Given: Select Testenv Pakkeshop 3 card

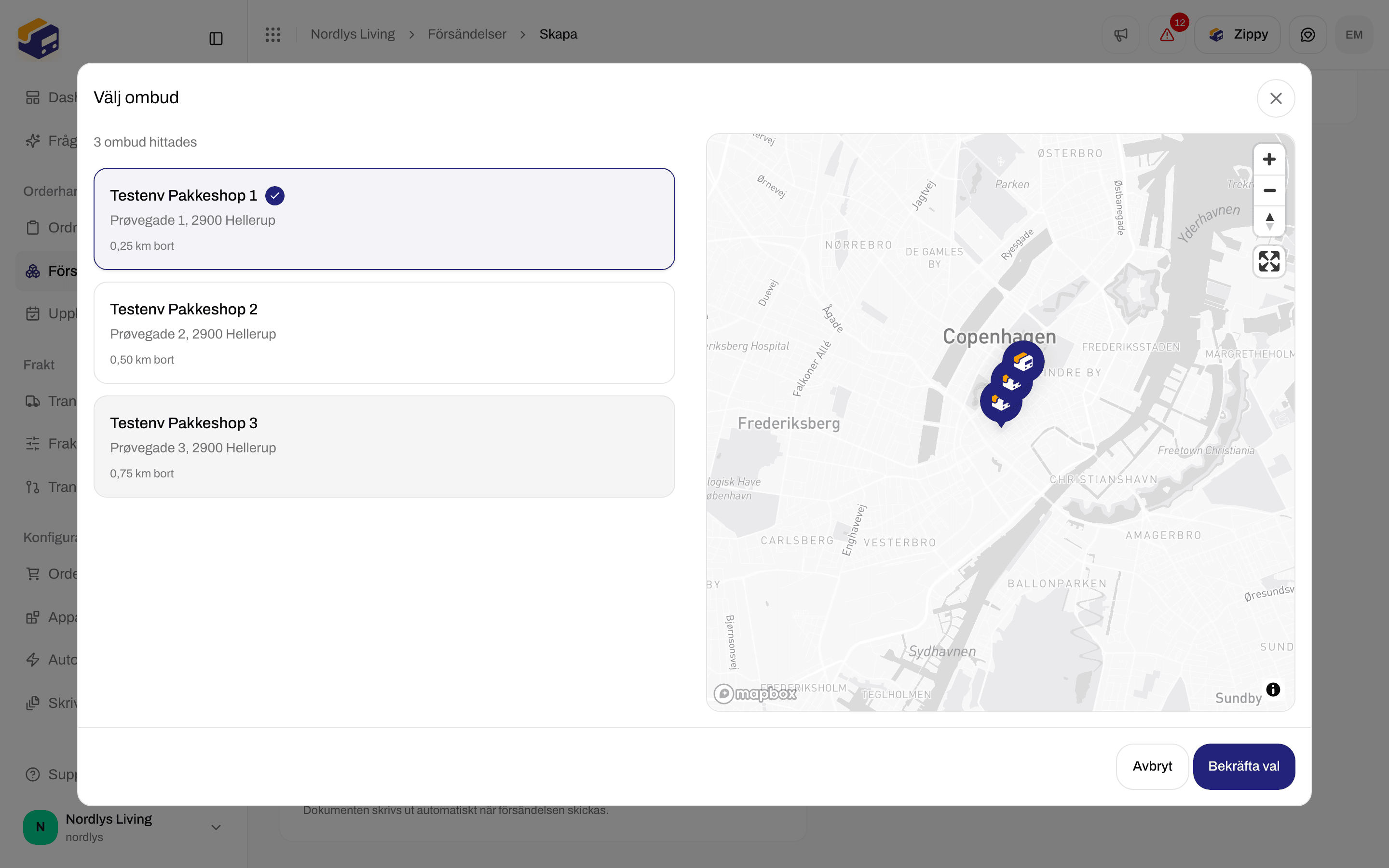Looking at the screenshot, I should (384, 446).
